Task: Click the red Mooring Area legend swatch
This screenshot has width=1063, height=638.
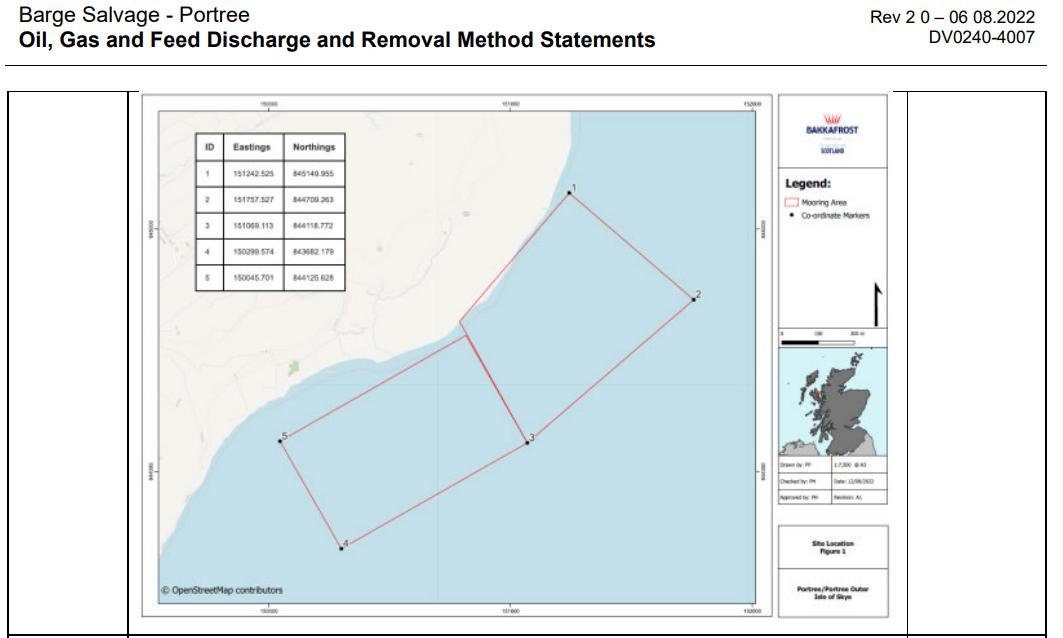Action: 792,203
